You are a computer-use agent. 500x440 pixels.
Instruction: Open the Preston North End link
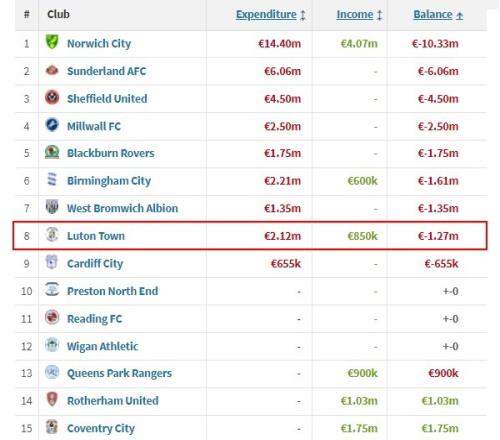(x=113, y=291)
